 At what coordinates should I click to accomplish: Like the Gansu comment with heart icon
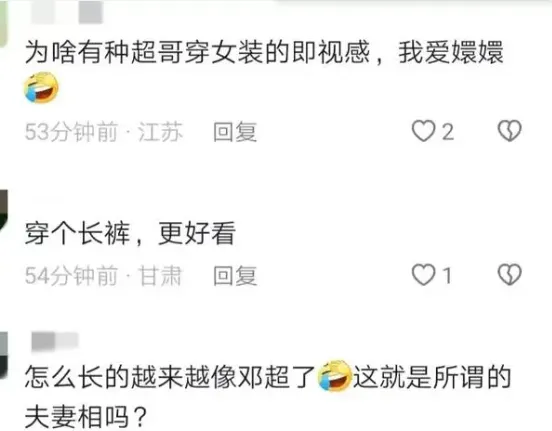(x=424, y=275)
